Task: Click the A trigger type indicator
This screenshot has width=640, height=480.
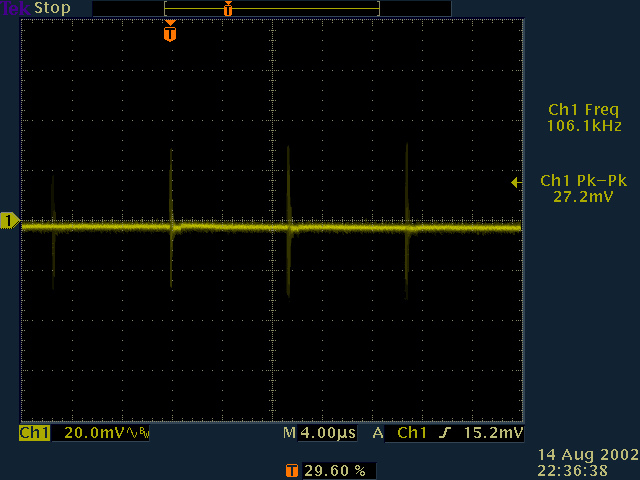Action: pyautogui.click(x=378, y=434)
